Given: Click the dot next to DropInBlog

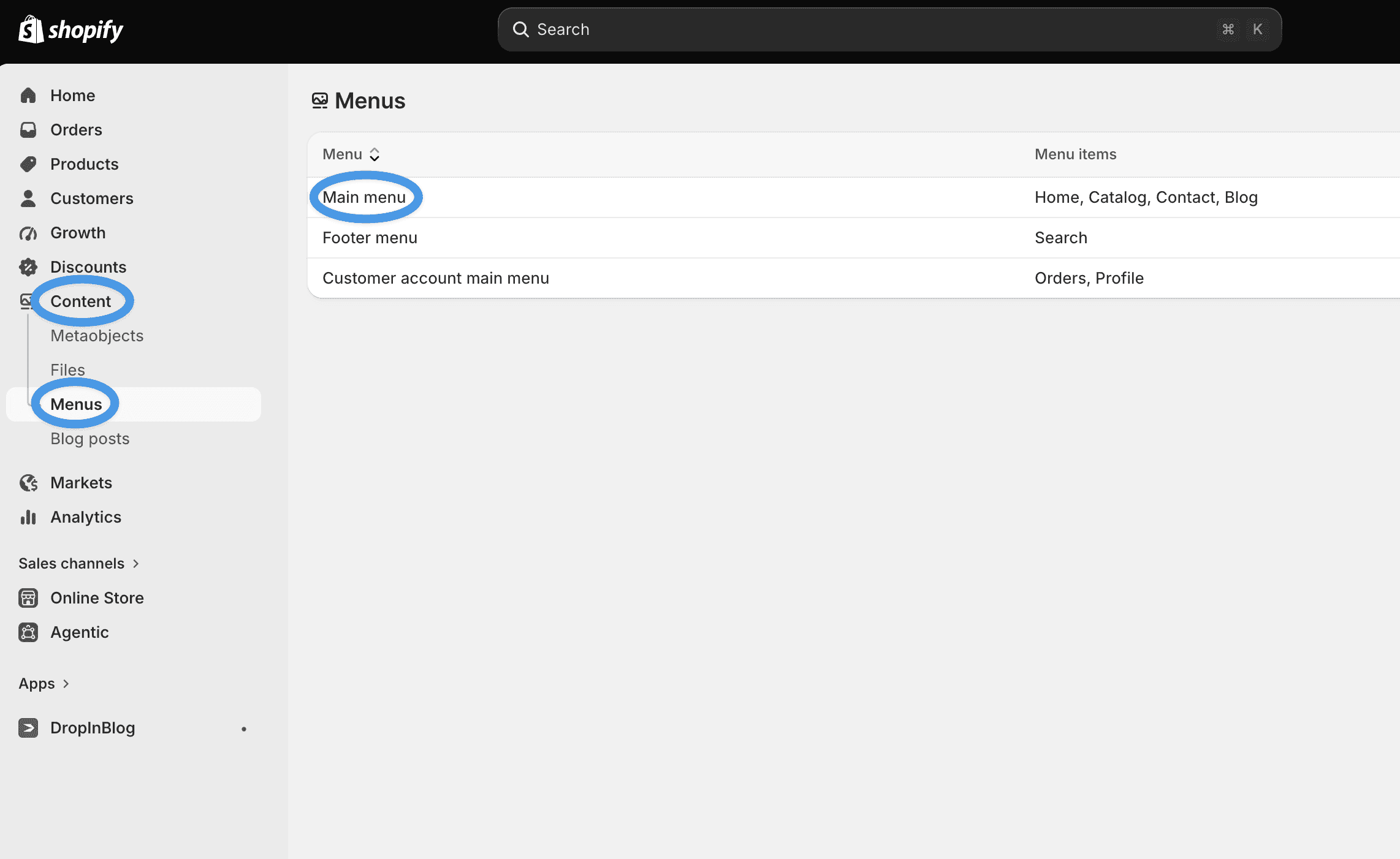Looking at the screenshot, I should [244, 728].
